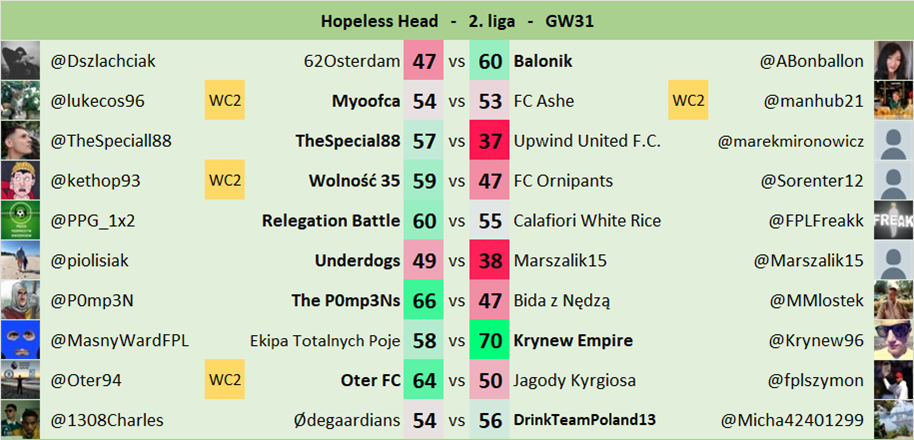This screenshot has height=440, width=914.
Task: Select Upwind United F.C. red score 37
Action: (x=490, y=140)
